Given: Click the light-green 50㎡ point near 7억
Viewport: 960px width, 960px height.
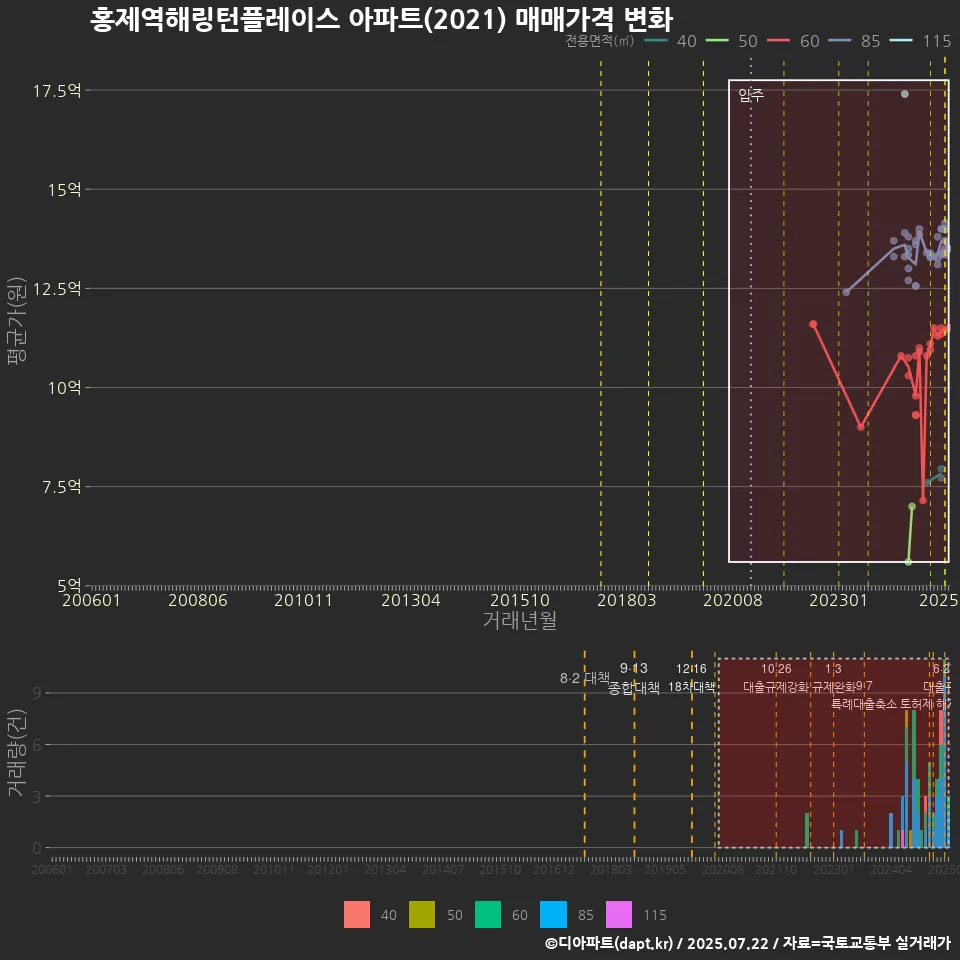Looking at the screenshot, I should tap(912, 506).
